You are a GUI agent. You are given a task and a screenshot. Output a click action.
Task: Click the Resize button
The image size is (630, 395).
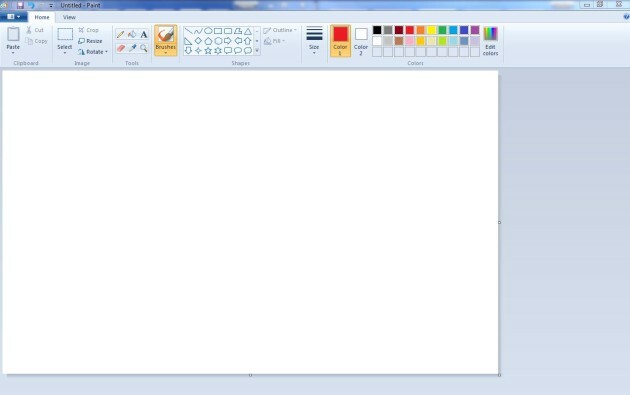click(90, 41)
